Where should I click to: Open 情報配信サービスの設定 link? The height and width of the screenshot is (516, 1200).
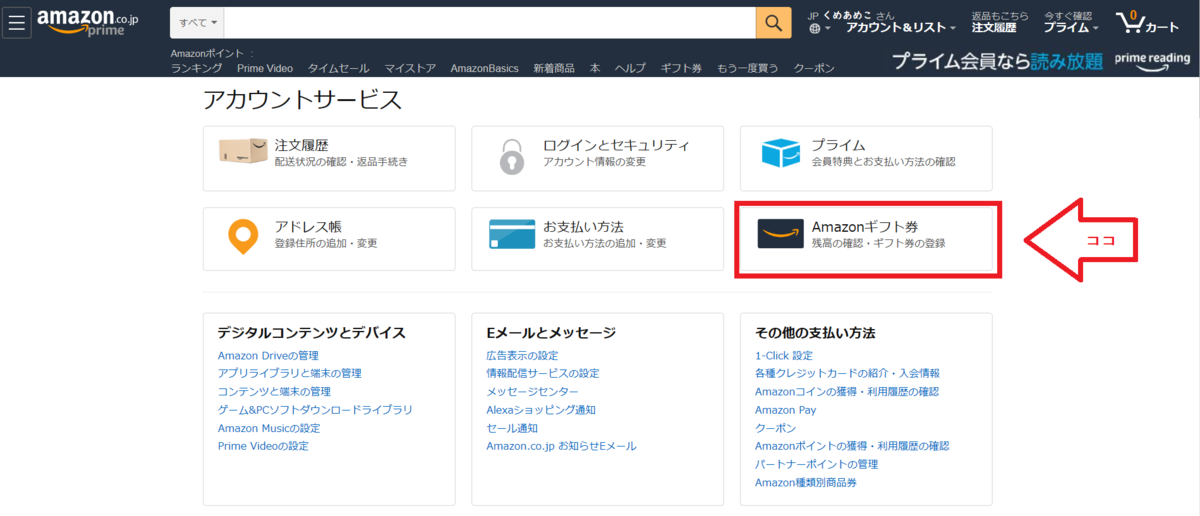pyautogui.click(x=543, y=373)
